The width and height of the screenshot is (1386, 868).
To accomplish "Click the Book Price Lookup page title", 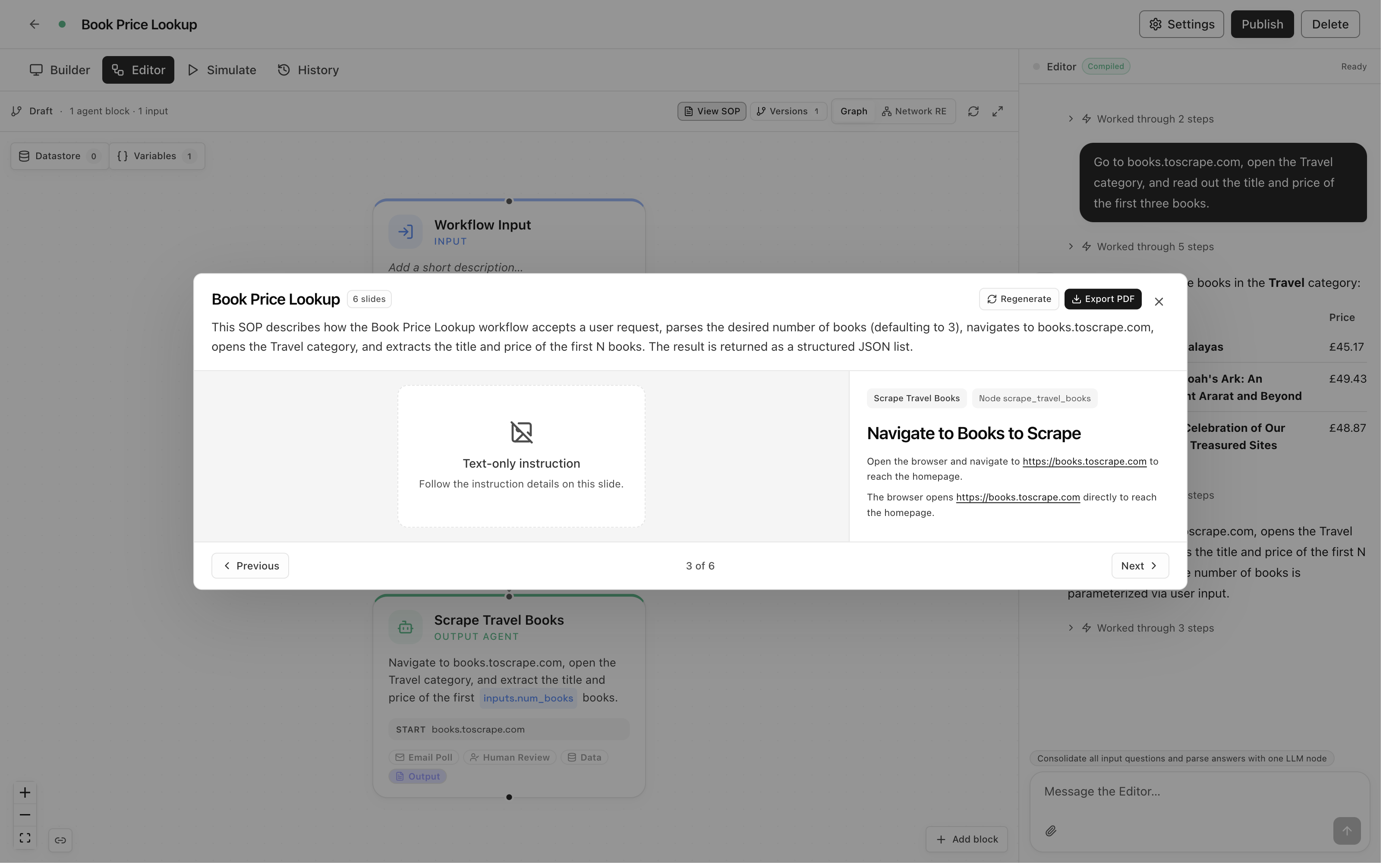I will (139, 24).
